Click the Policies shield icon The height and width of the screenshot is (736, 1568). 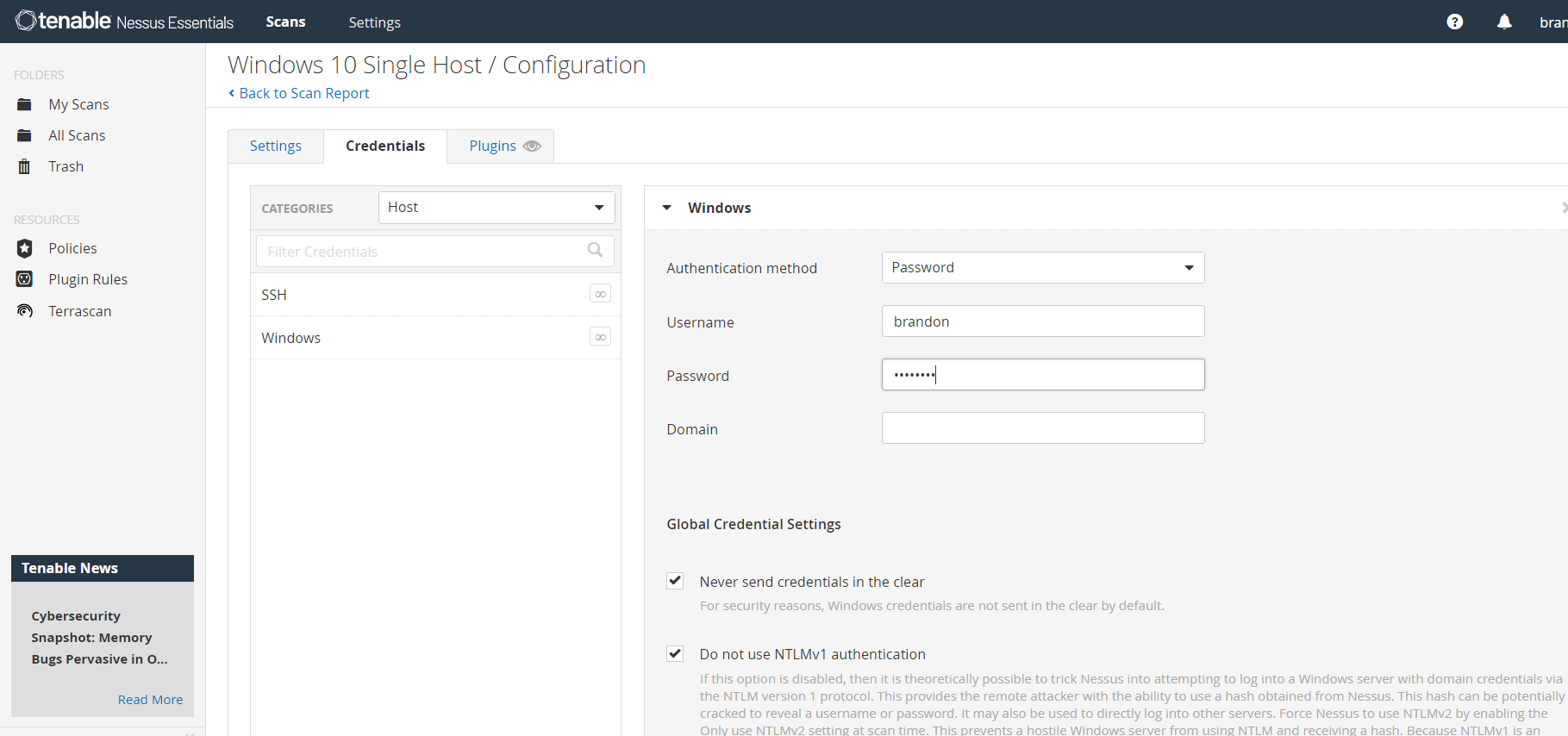(x=25, y=248)
